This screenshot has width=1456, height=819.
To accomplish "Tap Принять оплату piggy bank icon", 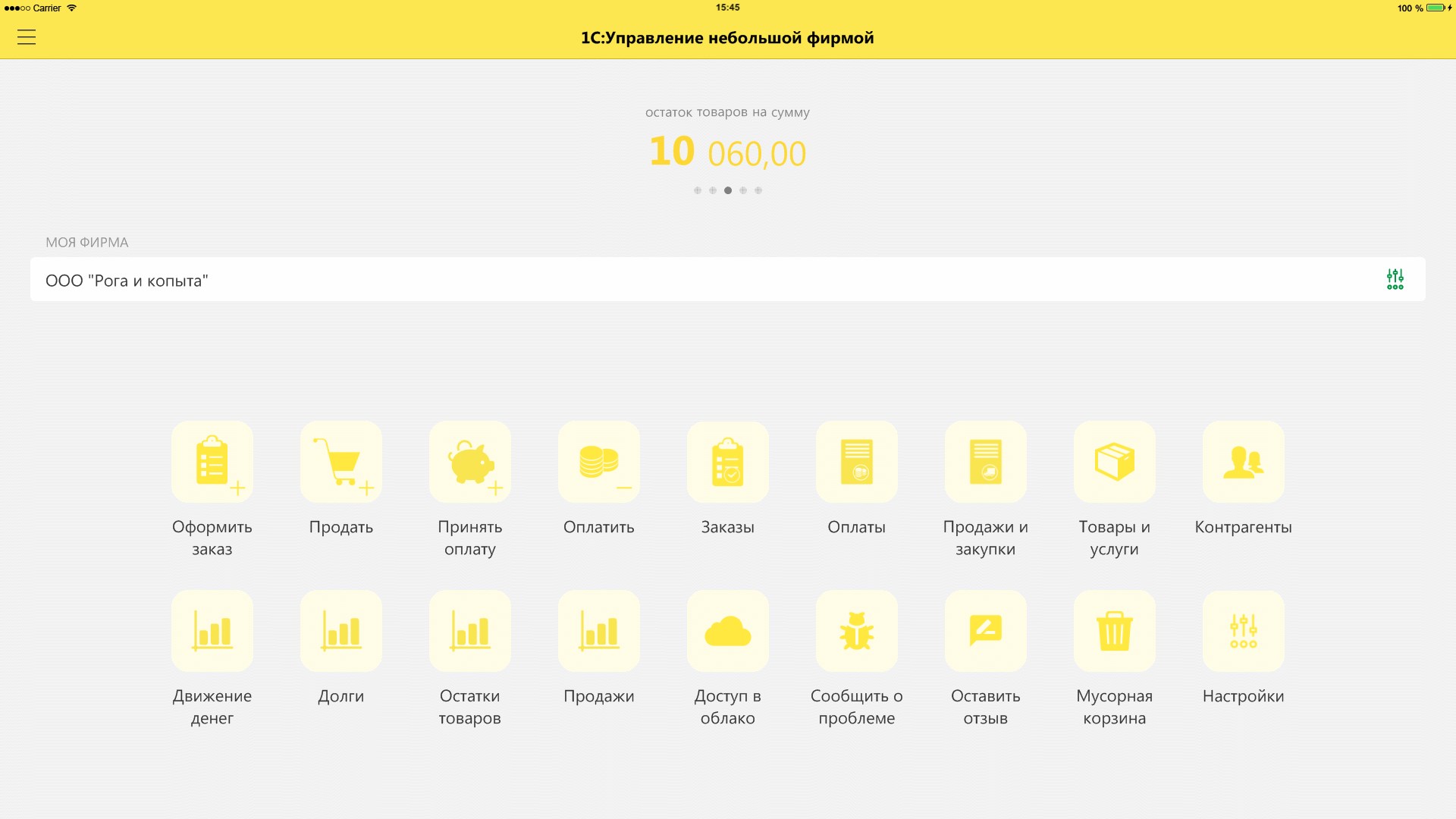I will 470,462.
